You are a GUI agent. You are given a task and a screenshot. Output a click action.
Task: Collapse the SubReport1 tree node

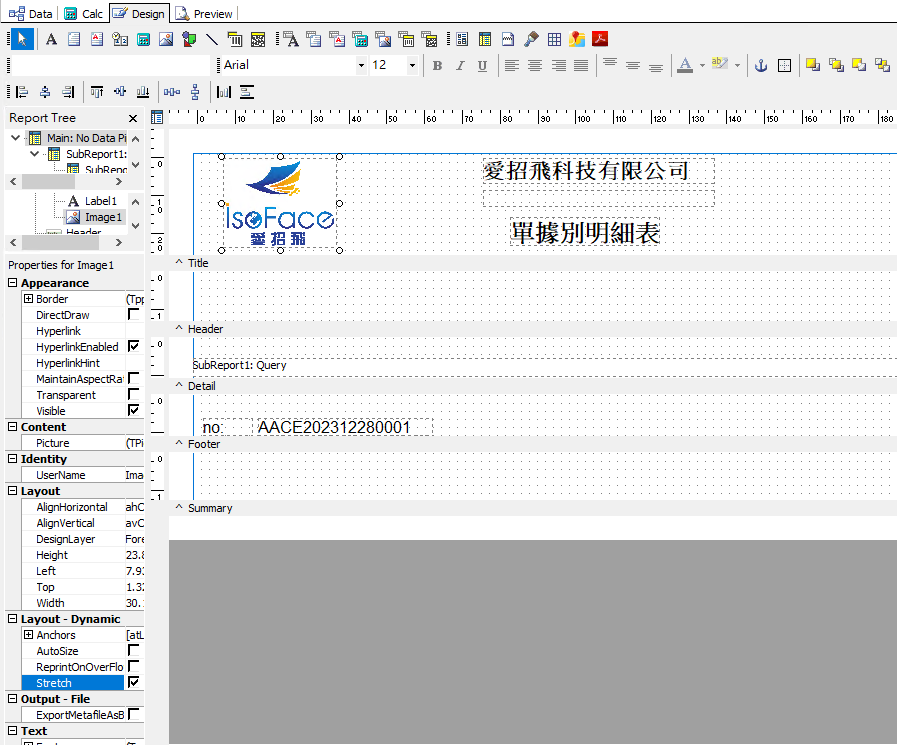[34, 154]
